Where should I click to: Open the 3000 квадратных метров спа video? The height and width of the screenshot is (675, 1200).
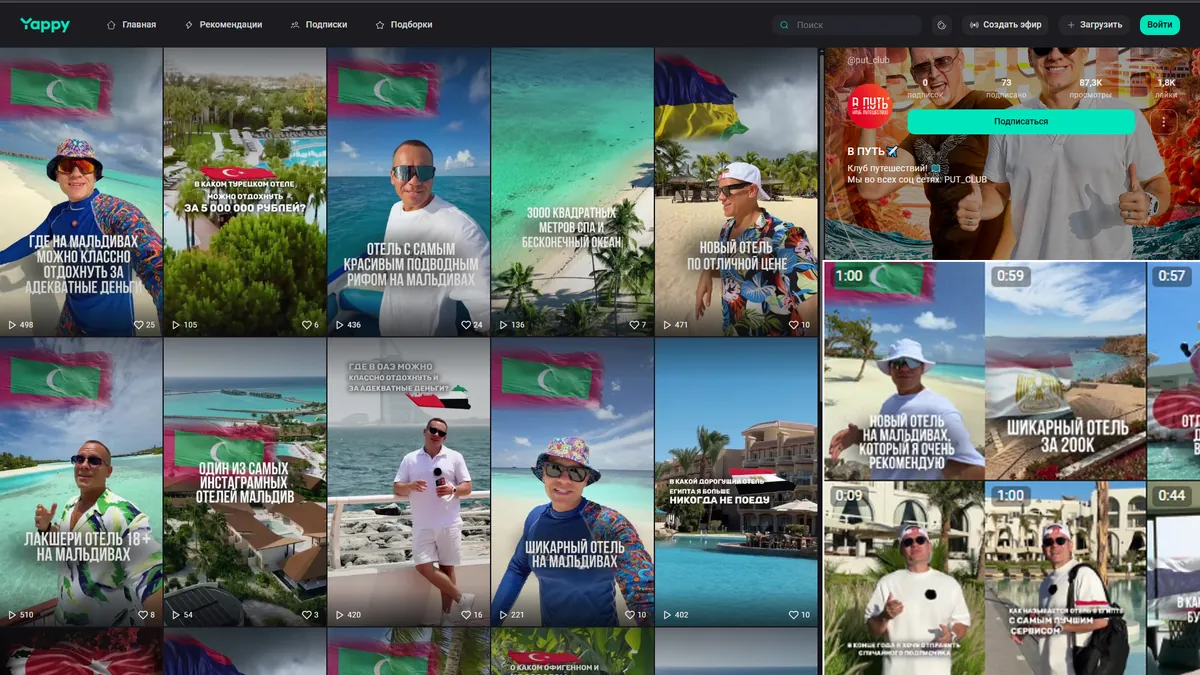[573, 191]
